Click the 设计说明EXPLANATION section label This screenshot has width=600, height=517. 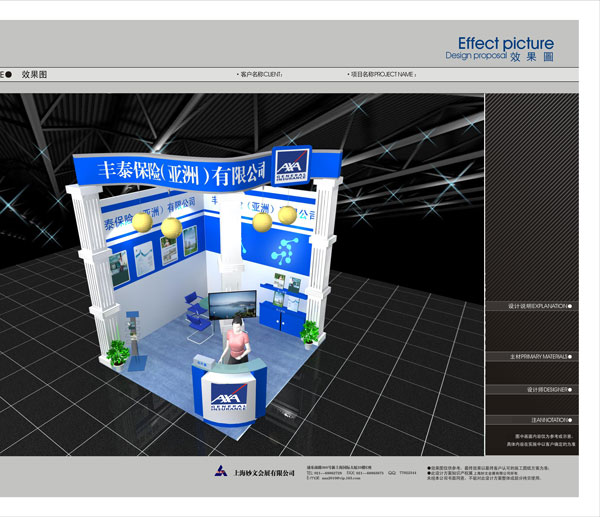(540, 306)
